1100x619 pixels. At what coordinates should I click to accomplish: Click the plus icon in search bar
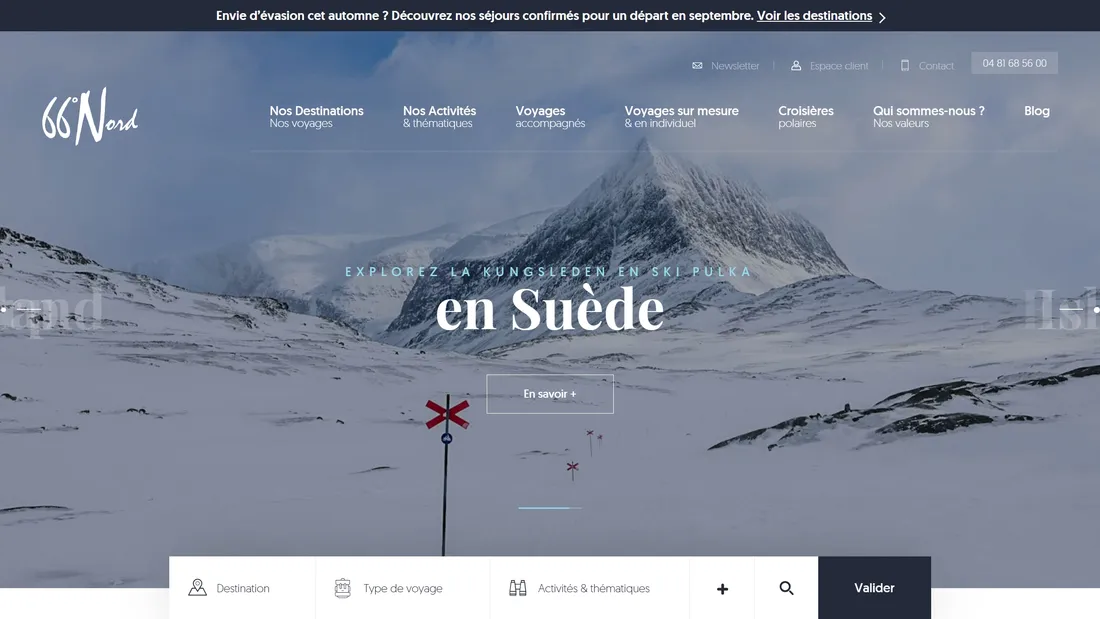click(x=722, y=589)
